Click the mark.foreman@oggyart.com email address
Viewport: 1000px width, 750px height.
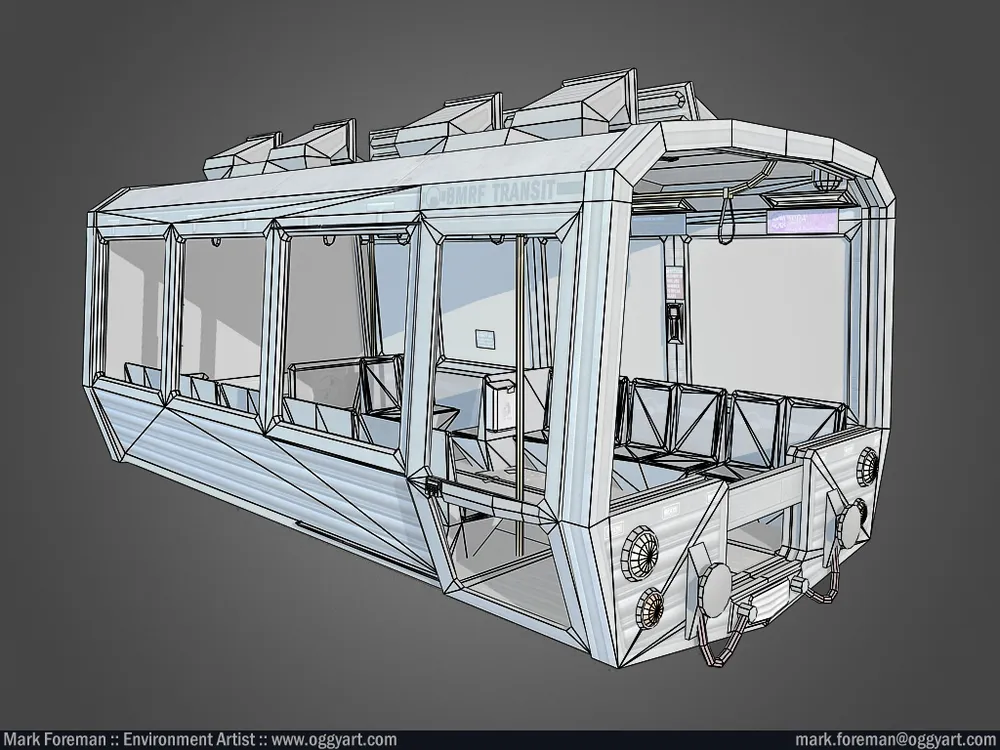894,740
